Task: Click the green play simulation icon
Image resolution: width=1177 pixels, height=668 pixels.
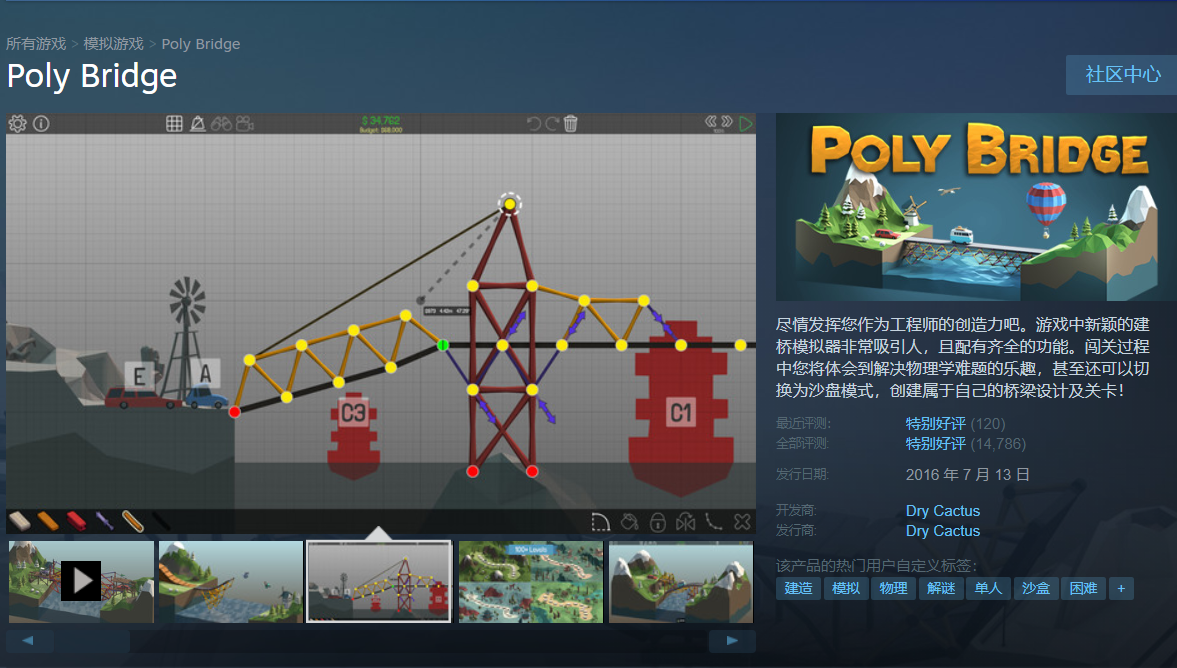Action: pos(745,124)
